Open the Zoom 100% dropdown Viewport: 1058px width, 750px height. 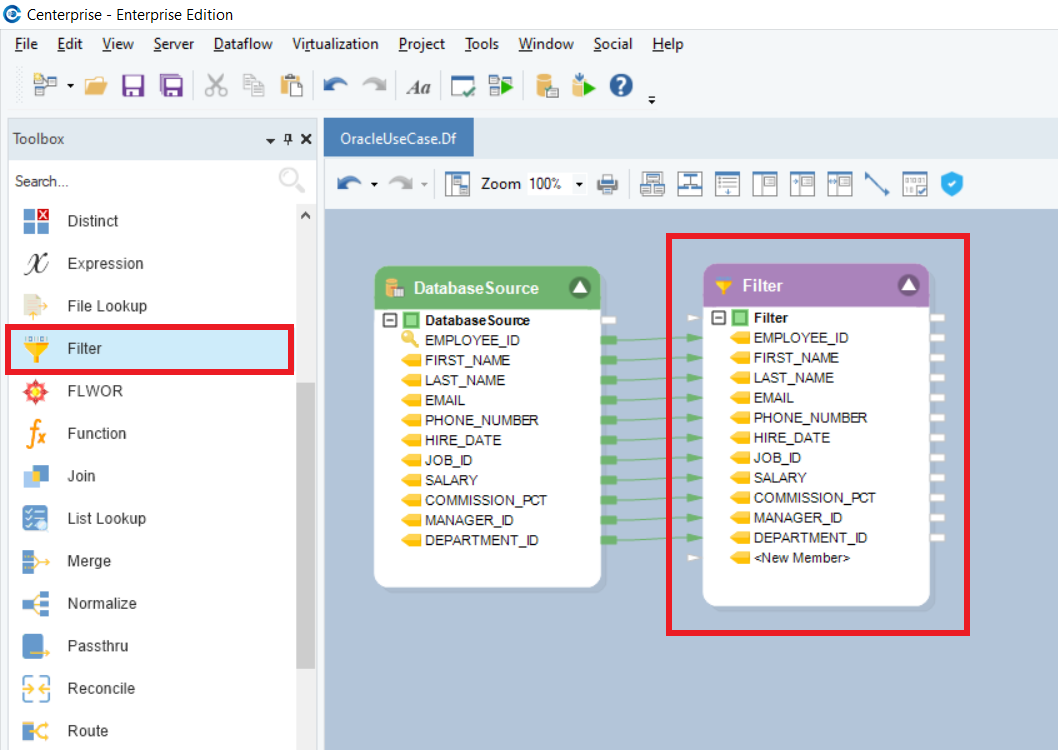pyautogui.click(x=578, y=184)
